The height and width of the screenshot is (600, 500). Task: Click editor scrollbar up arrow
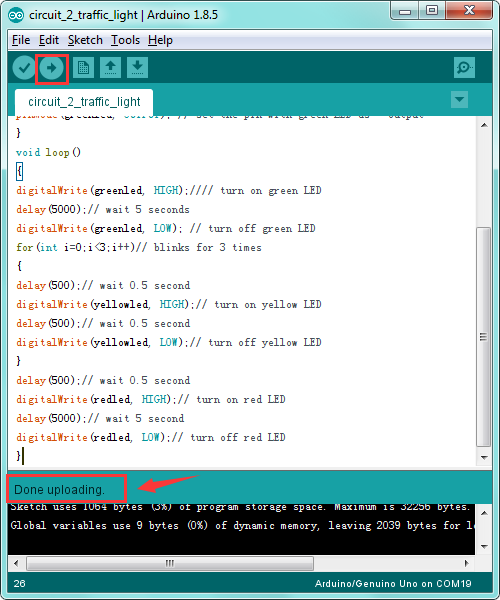coord(484,125)
